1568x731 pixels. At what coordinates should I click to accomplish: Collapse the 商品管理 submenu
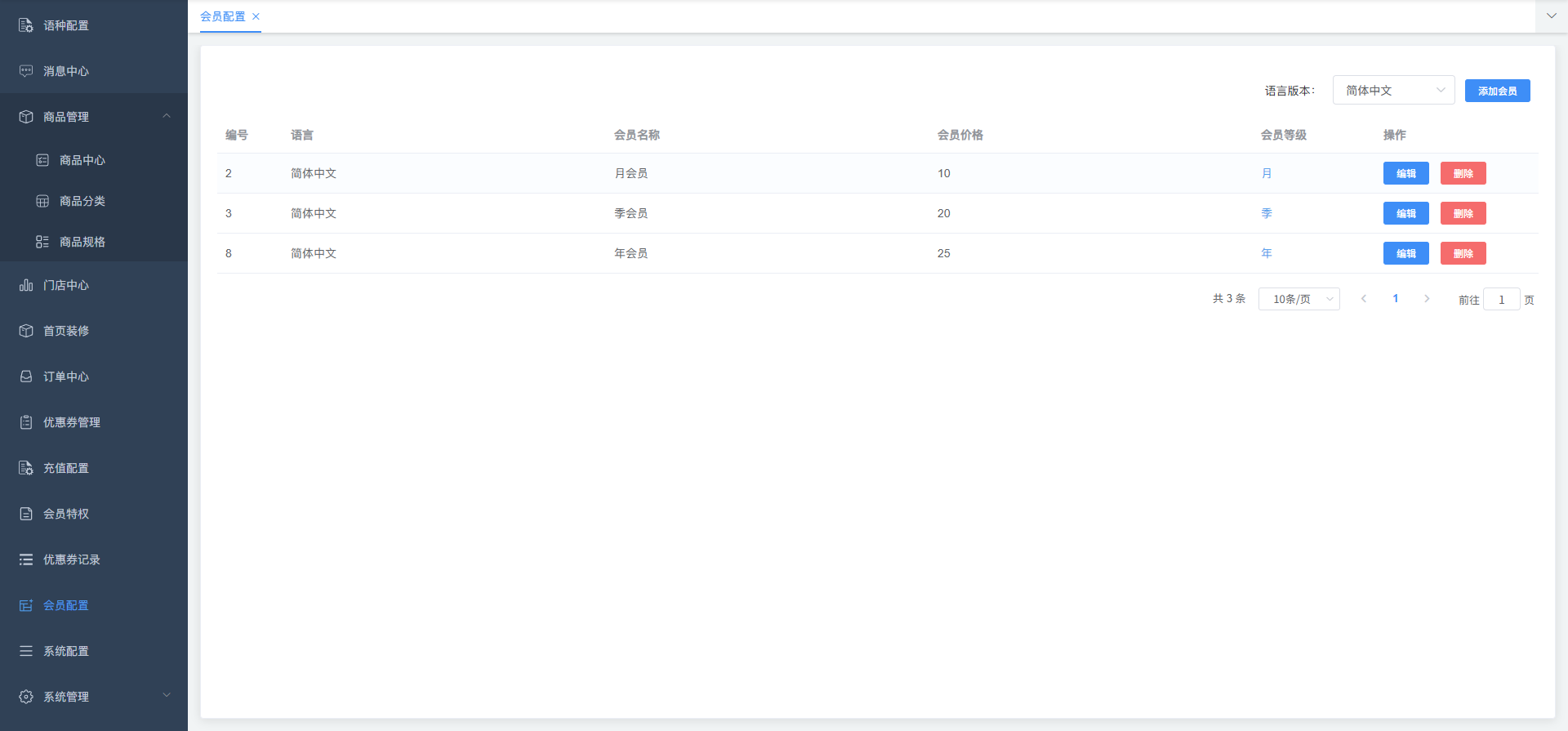(167, 117)
